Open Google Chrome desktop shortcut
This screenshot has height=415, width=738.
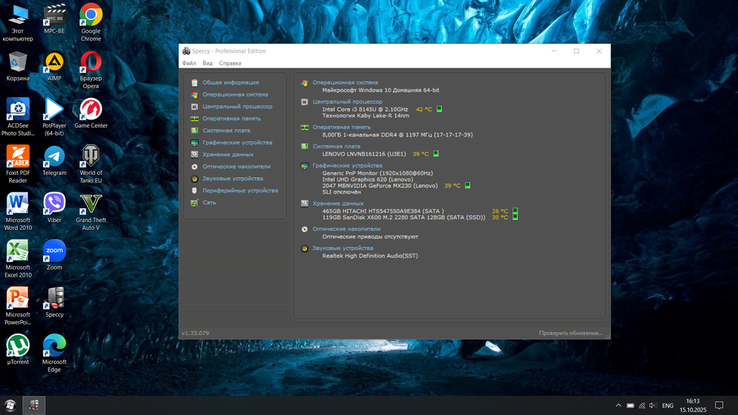91,22
